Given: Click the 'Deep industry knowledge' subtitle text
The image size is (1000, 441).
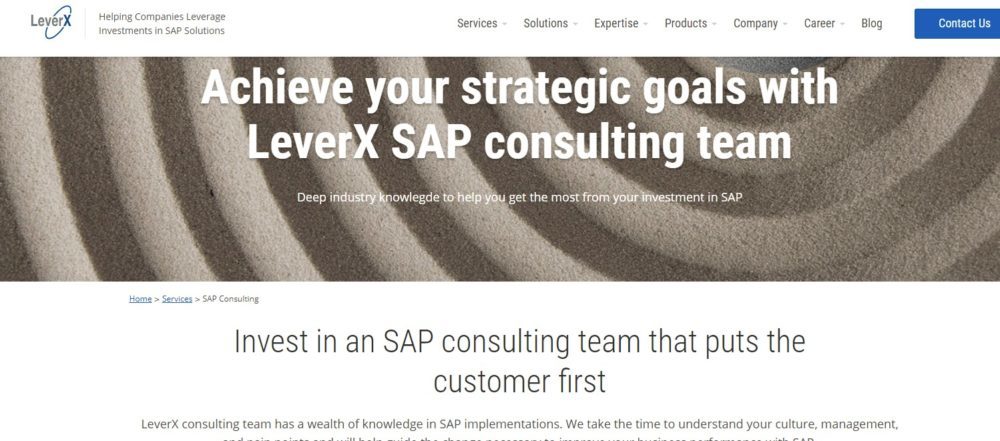Looking at the screenshot, I should pyautogui.click(x=519, y=197).
